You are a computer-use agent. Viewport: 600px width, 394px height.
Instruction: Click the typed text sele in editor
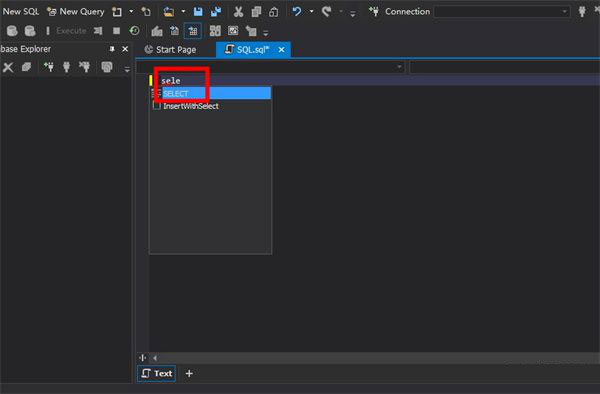tap(171, 81)
